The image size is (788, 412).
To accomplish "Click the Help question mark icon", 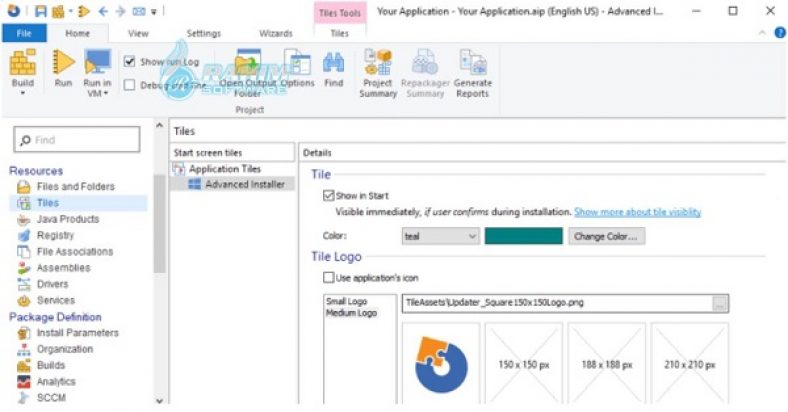I will coord(780,33).
